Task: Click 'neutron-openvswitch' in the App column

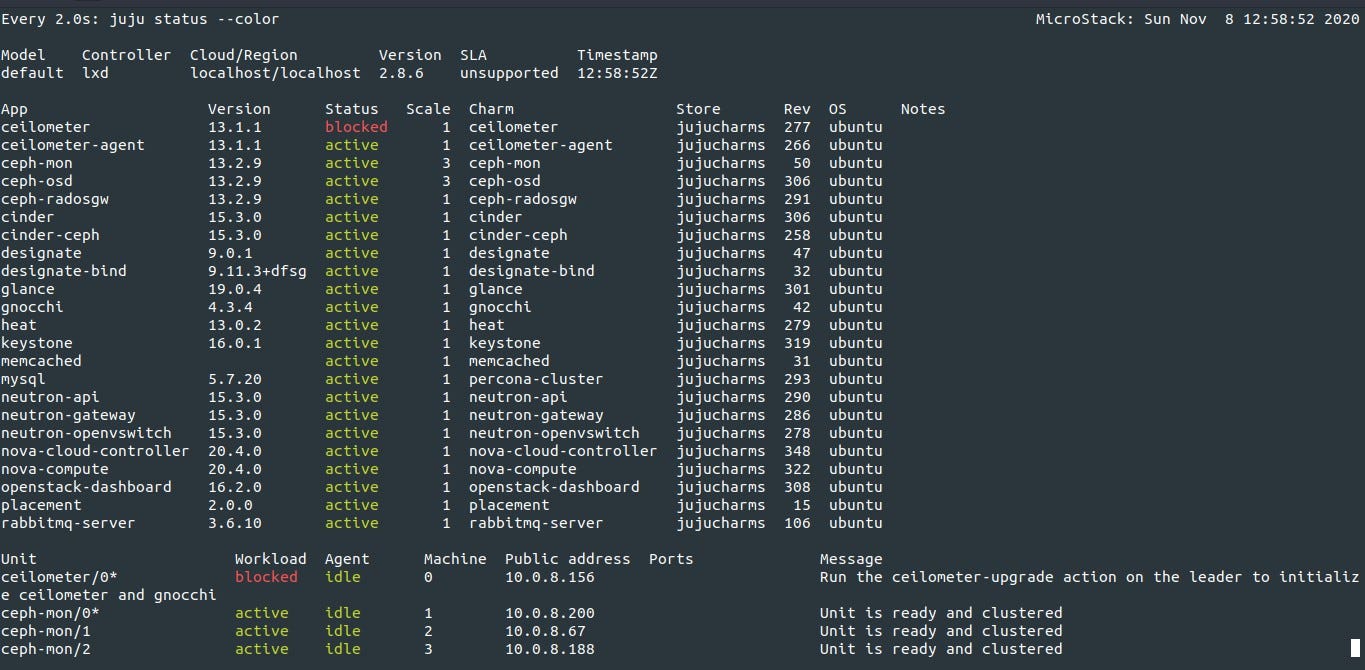Action: [x=86, y=433]
